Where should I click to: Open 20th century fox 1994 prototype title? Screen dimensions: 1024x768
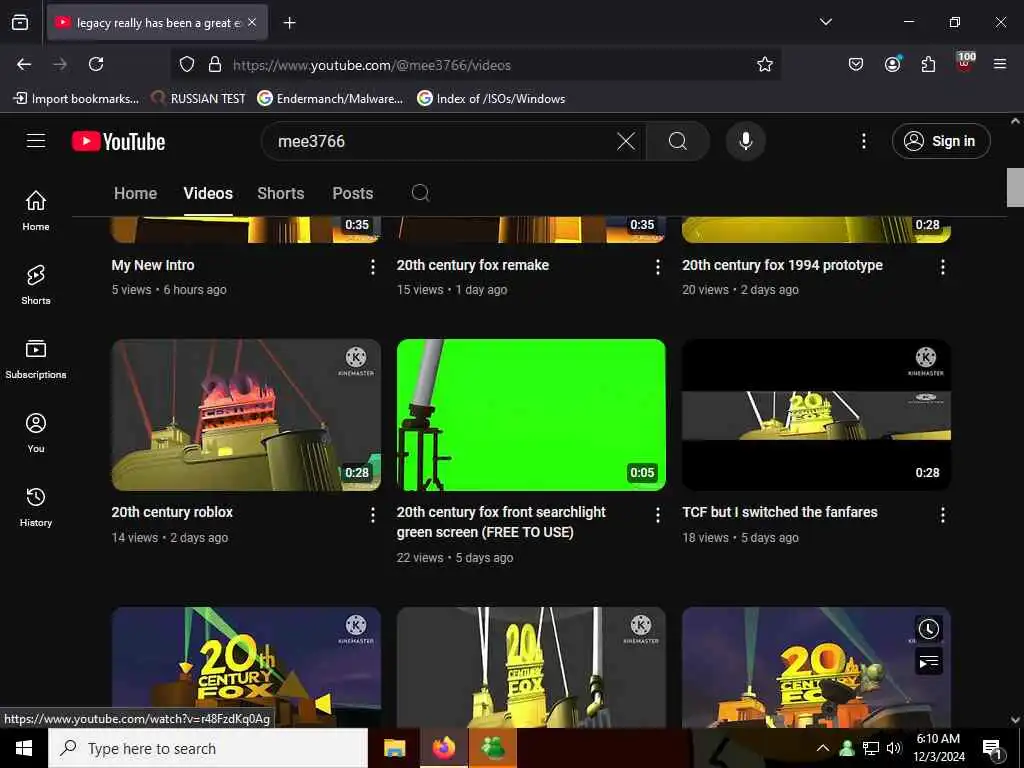[x=782, y=265]
